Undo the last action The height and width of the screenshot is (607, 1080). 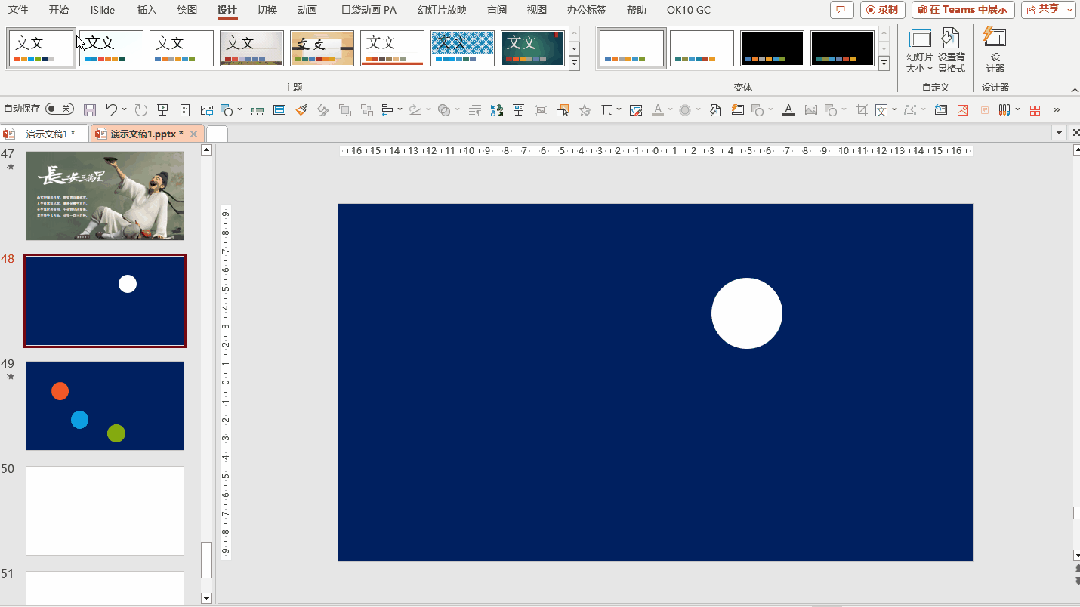click(x=111, y=110)
